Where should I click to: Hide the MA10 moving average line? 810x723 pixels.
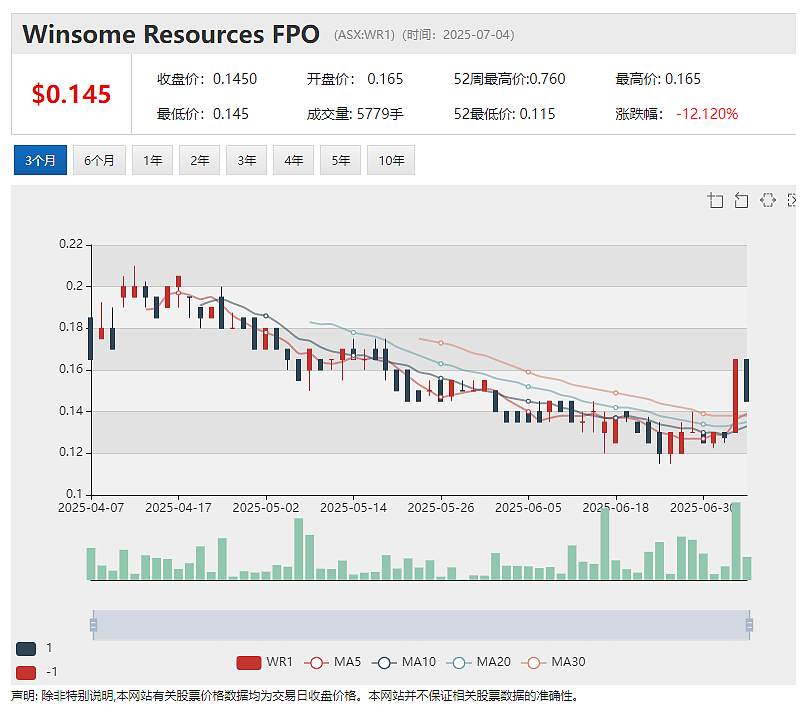[404, 662]
